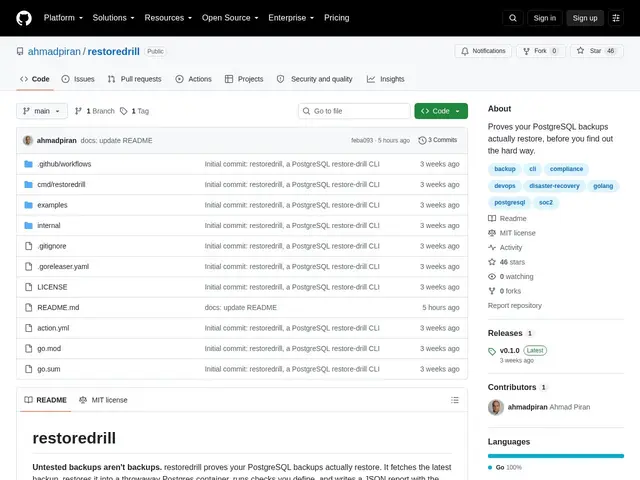This screenshot has height=480, width=640.
Task: Click the disaster-recovery topic tag
Action: [554, 186]
